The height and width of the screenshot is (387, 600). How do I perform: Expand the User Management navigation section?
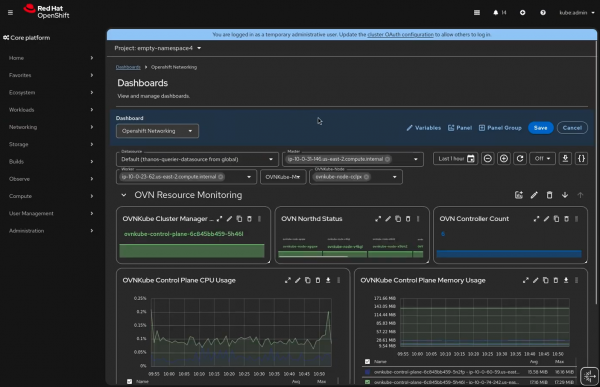[x=51, y=213]
